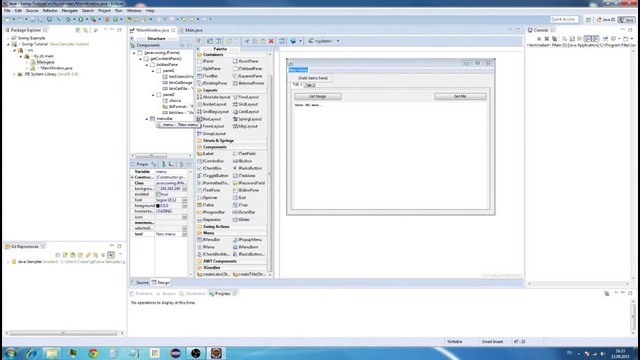The height and width of the screenshot is (360, 640).
Task: Open the look-and-feel system dropdown
Action: (324, 41)
